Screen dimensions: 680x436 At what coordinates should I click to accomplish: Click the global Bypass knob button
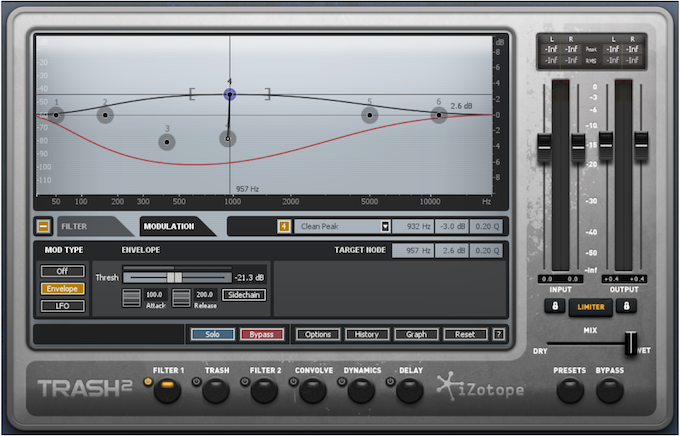pyautogui.click(x=609, y=390)
